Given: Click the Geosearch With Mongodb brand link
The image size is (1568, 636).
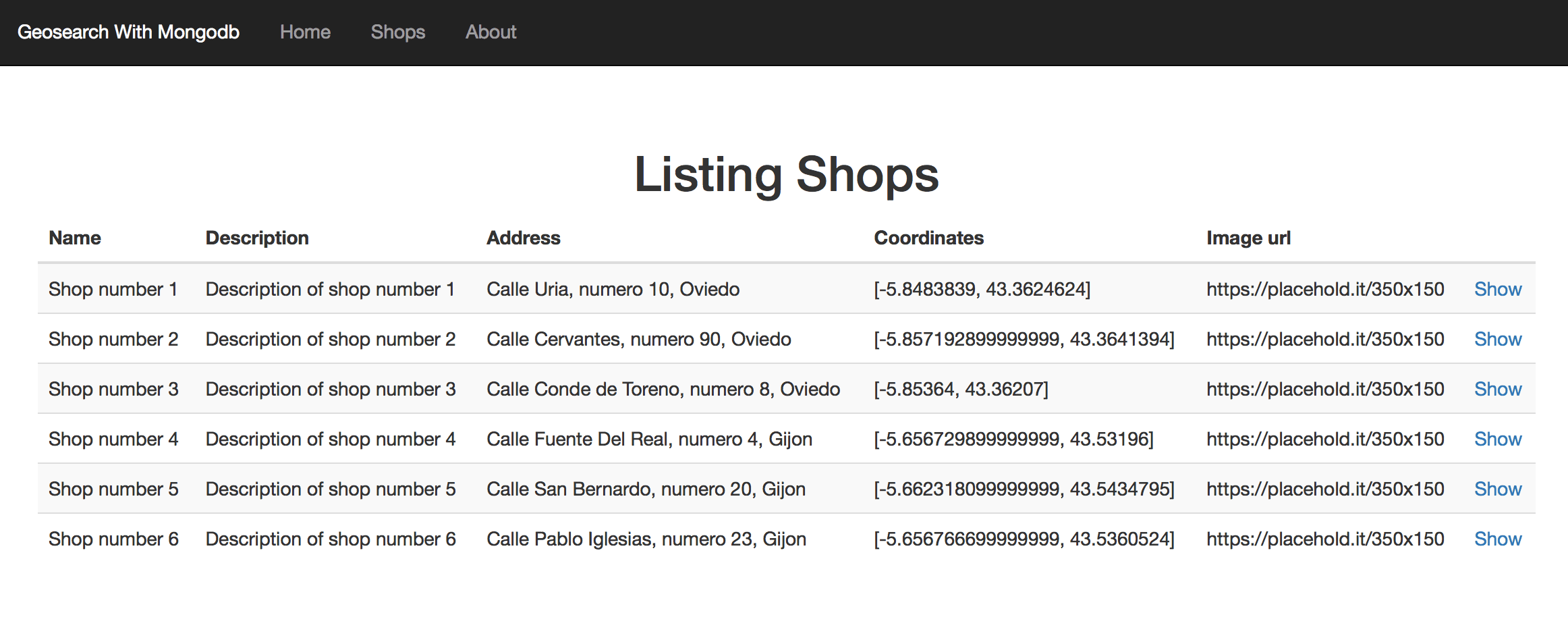Looking at the screenshot, I should point(128,32).
